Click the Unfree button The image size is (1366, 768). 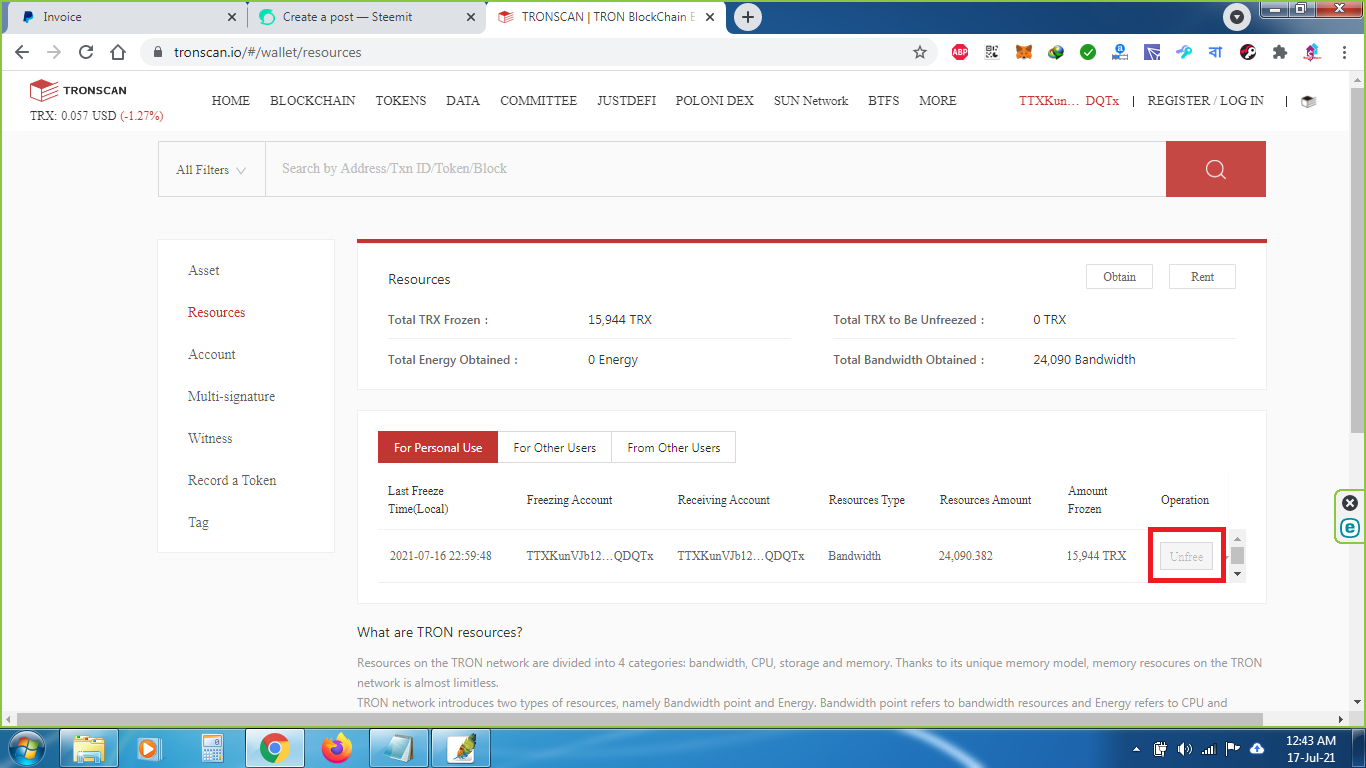(1186, 556)
